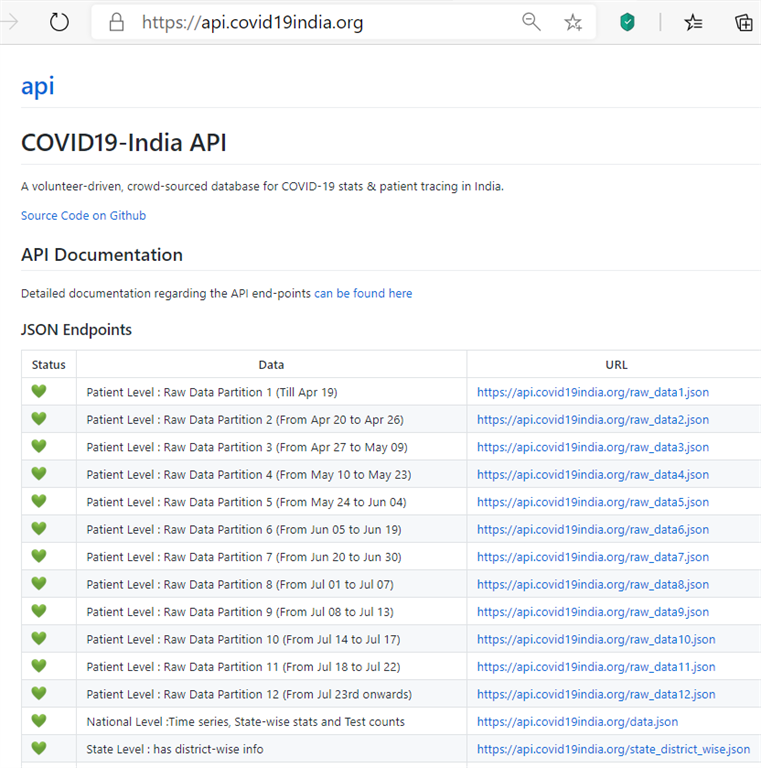Open the raw_data7.json URL
This screenshot has height=768, width=761.
[x=593, y=557]
